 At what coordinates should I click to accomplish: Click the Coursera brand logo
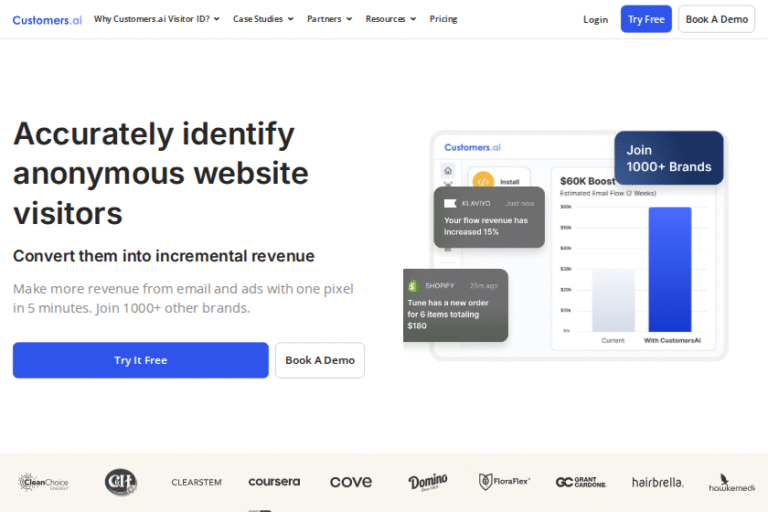(274, 482)
